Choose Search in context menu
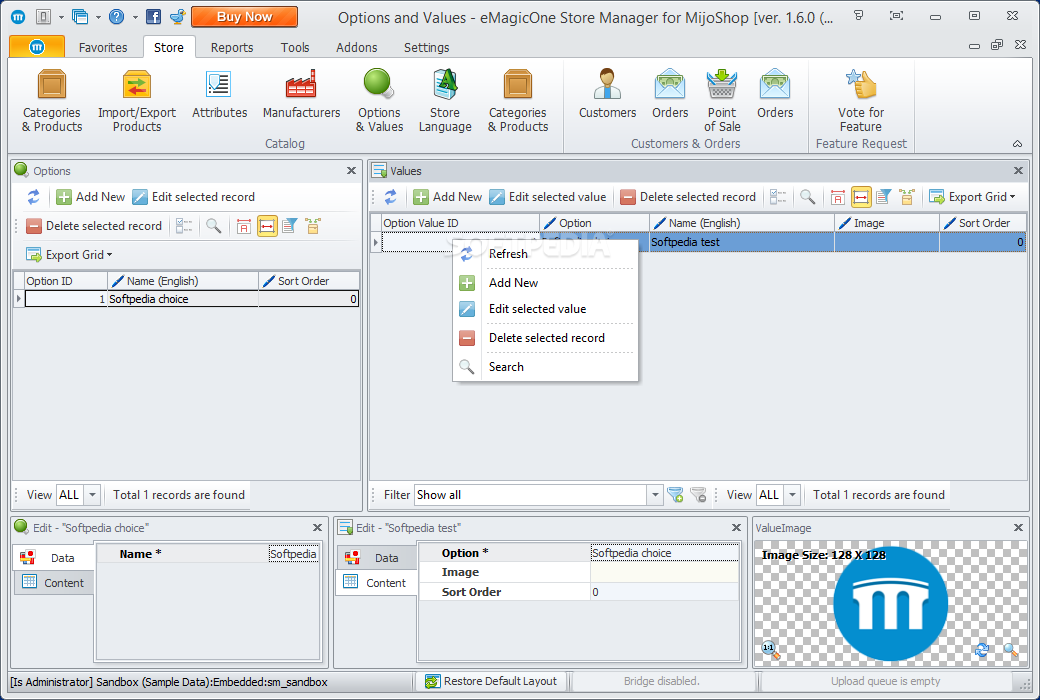The width and height of the screenshot is (1040, 700). (x=545, y=367)
